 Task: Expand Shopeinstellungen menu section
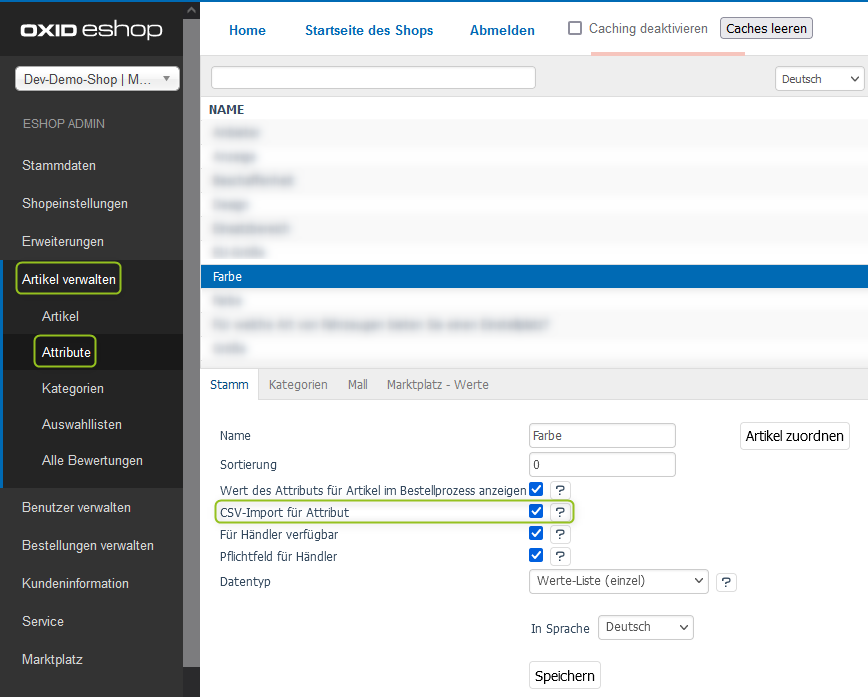(75, 204)
